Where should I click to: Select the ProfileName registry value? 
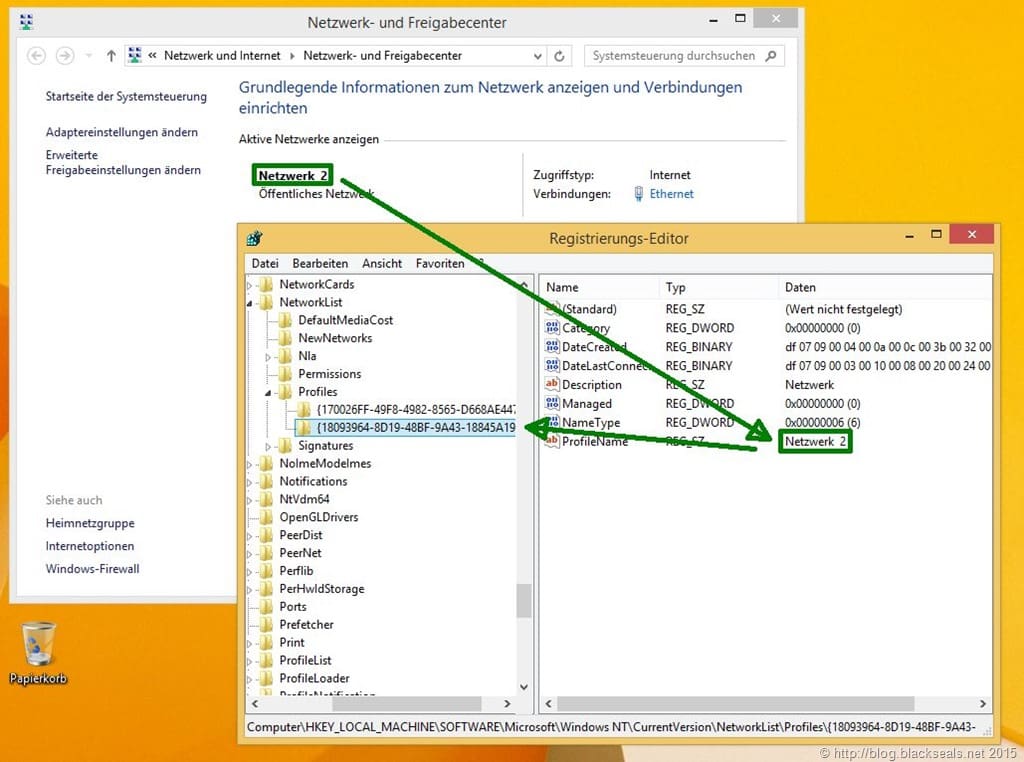[x=595, y=441]
